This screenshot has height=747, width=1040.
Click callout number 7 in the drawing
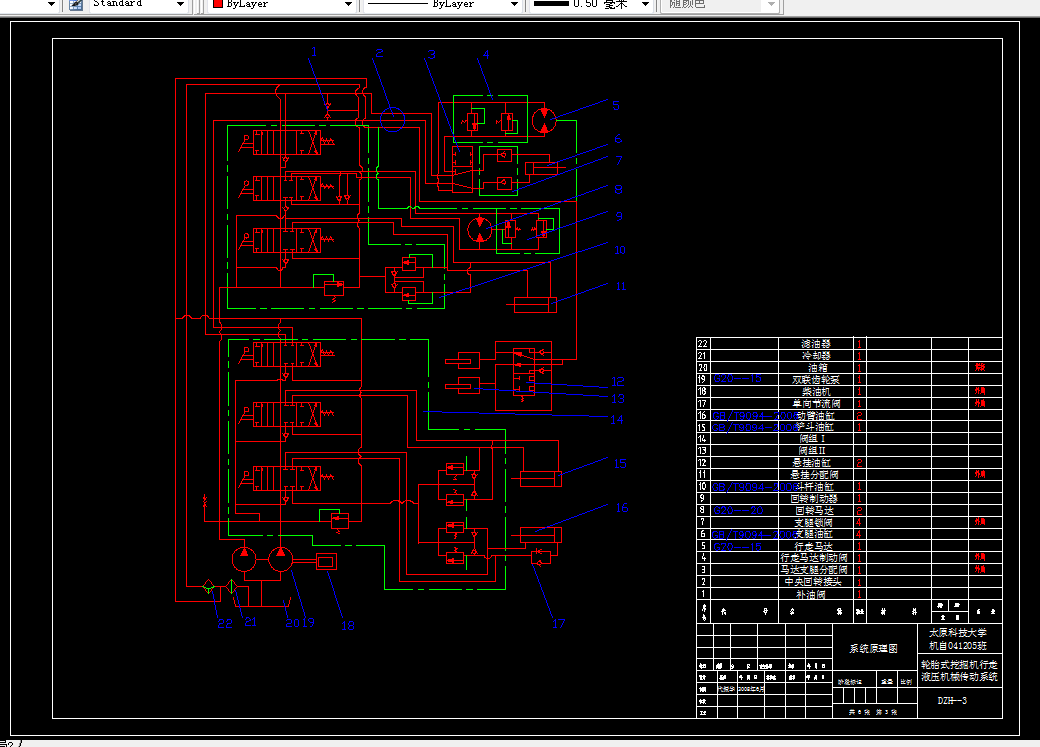pyautogui.click(x=618, y=161)
